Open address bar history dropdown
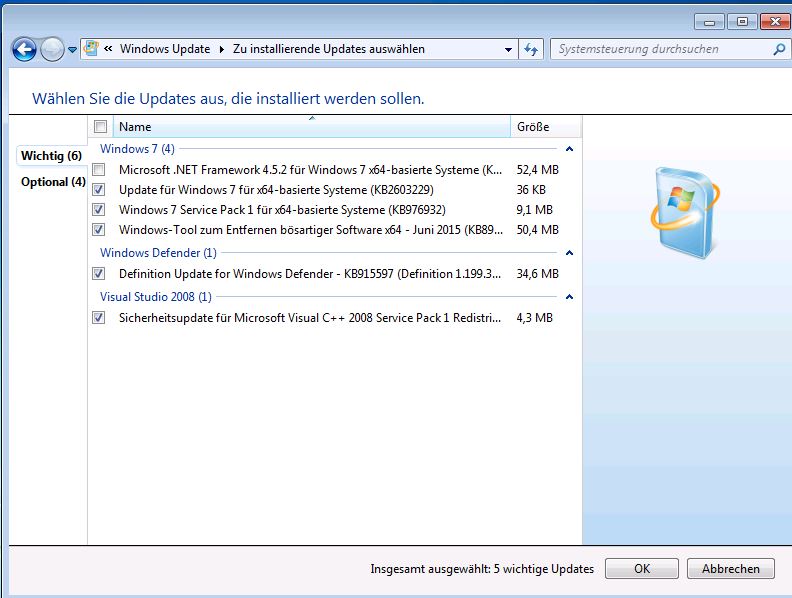 [508, 49]
